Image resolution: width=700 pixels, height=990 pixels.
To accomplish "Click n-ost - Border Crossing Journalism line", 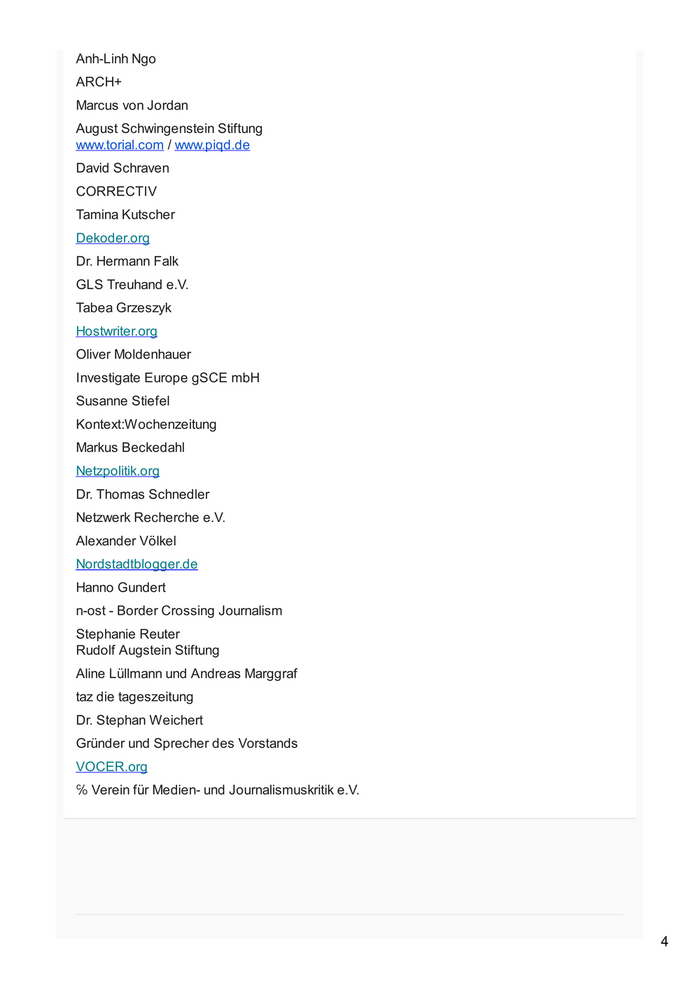I will point(179,611).
